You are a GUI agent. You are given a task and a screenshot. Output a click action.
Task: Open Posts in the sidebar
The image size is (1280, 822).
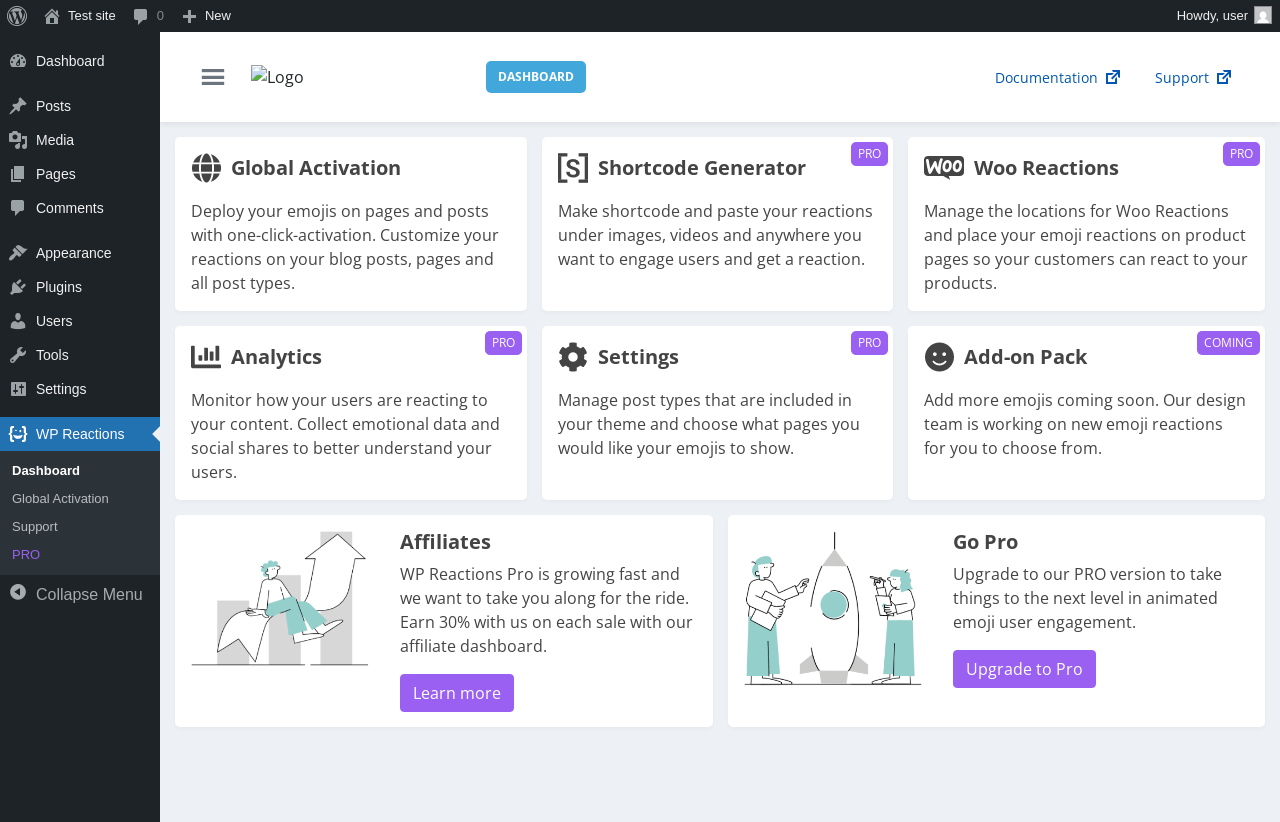tap(80, 106)
